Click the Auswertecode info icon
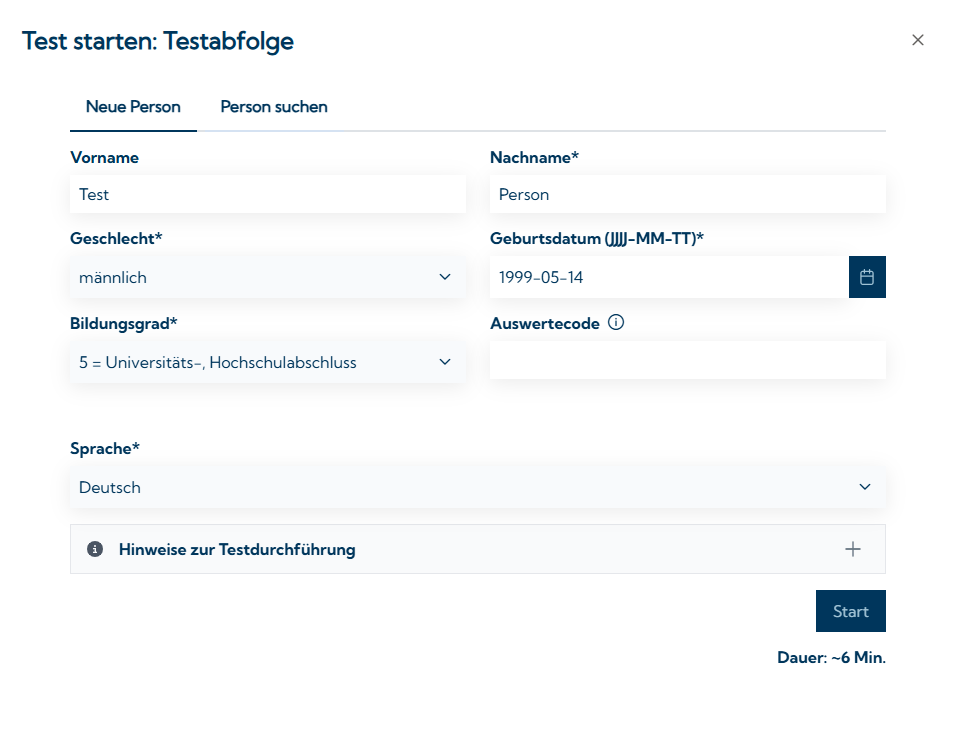Screen dimensions: 957x729 point(616,323)
